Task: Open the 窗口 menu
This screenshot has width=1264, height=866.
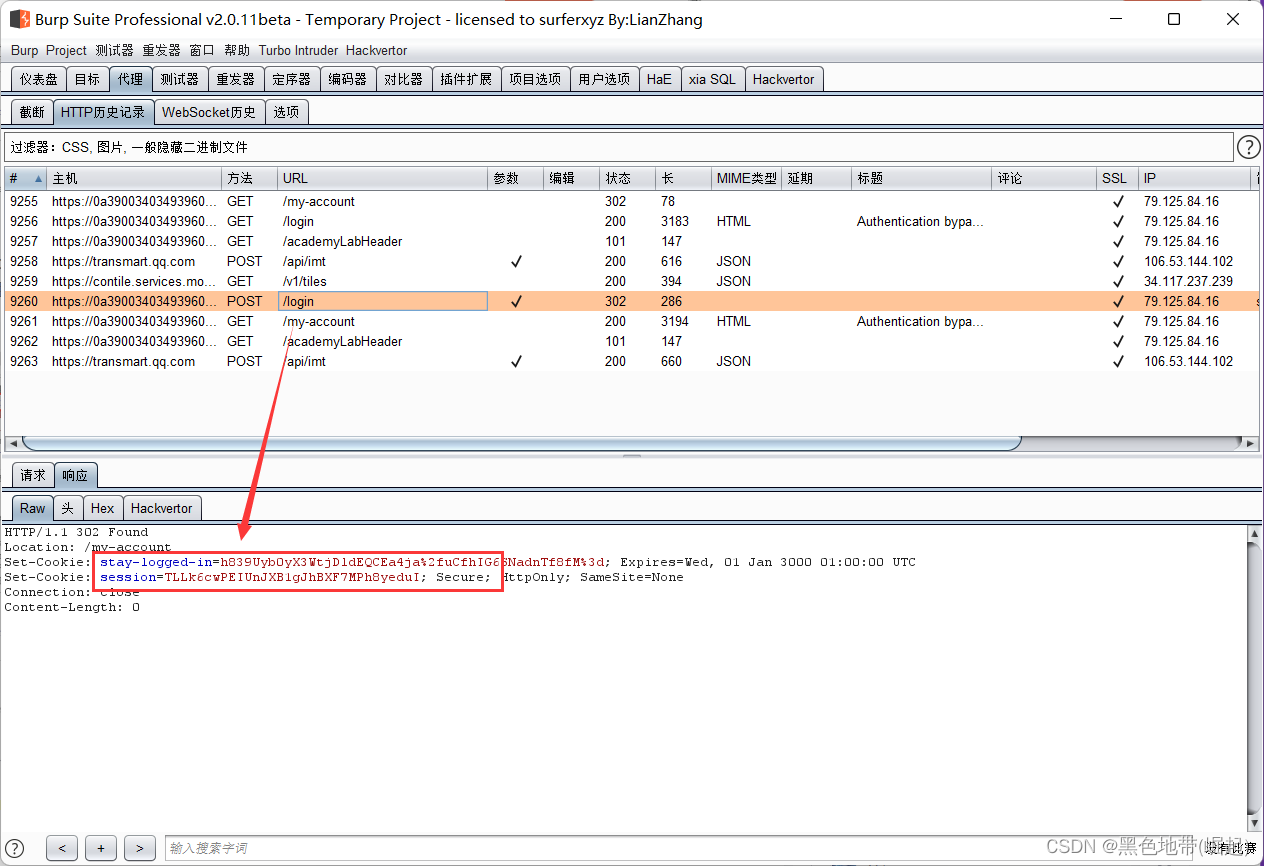Action: click(x=202, y=50)
